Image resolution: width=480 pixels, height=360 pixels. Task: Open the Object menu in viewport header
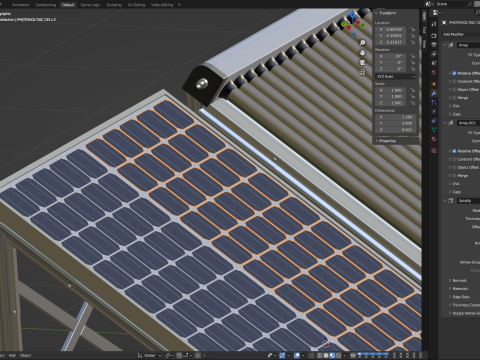[x=26, y=355]
